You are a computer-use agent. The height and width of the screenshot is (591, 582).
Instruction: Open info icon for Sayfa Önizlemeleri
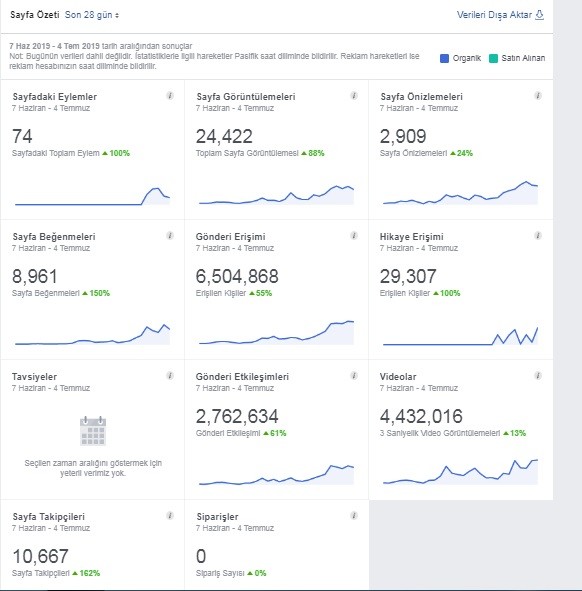[x=538, y=96]
